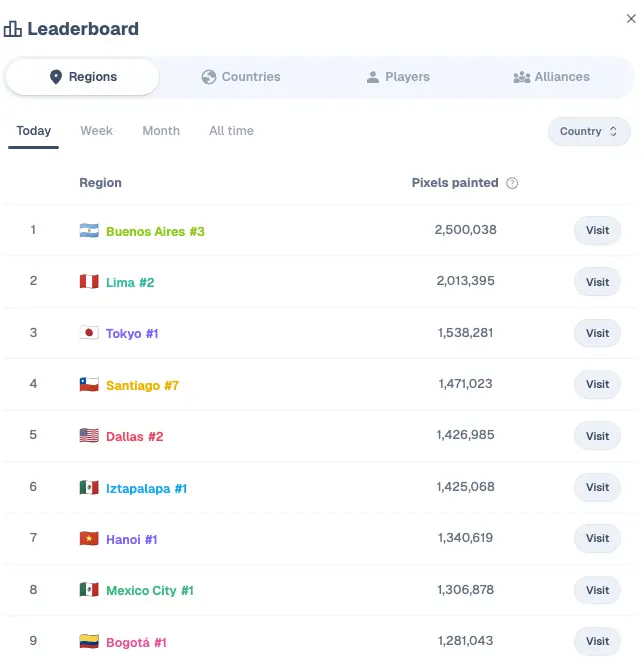
Task: Select the Month time range
Action: [x=161, y=131]
